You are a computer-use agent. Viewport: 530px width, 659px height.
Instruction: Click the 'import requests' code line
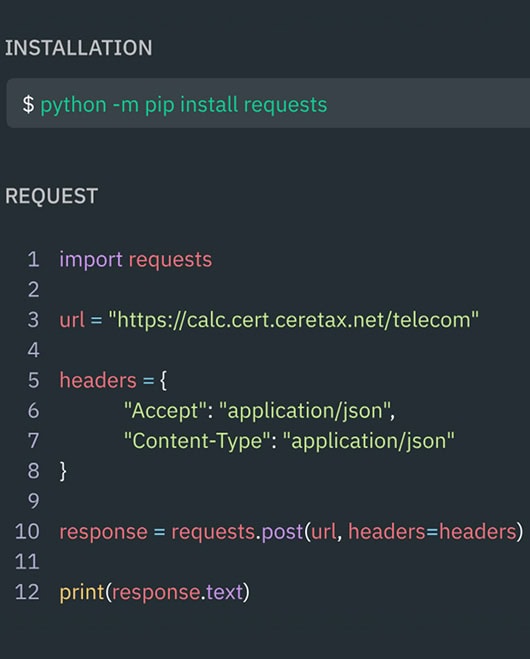tap(136, 260)
